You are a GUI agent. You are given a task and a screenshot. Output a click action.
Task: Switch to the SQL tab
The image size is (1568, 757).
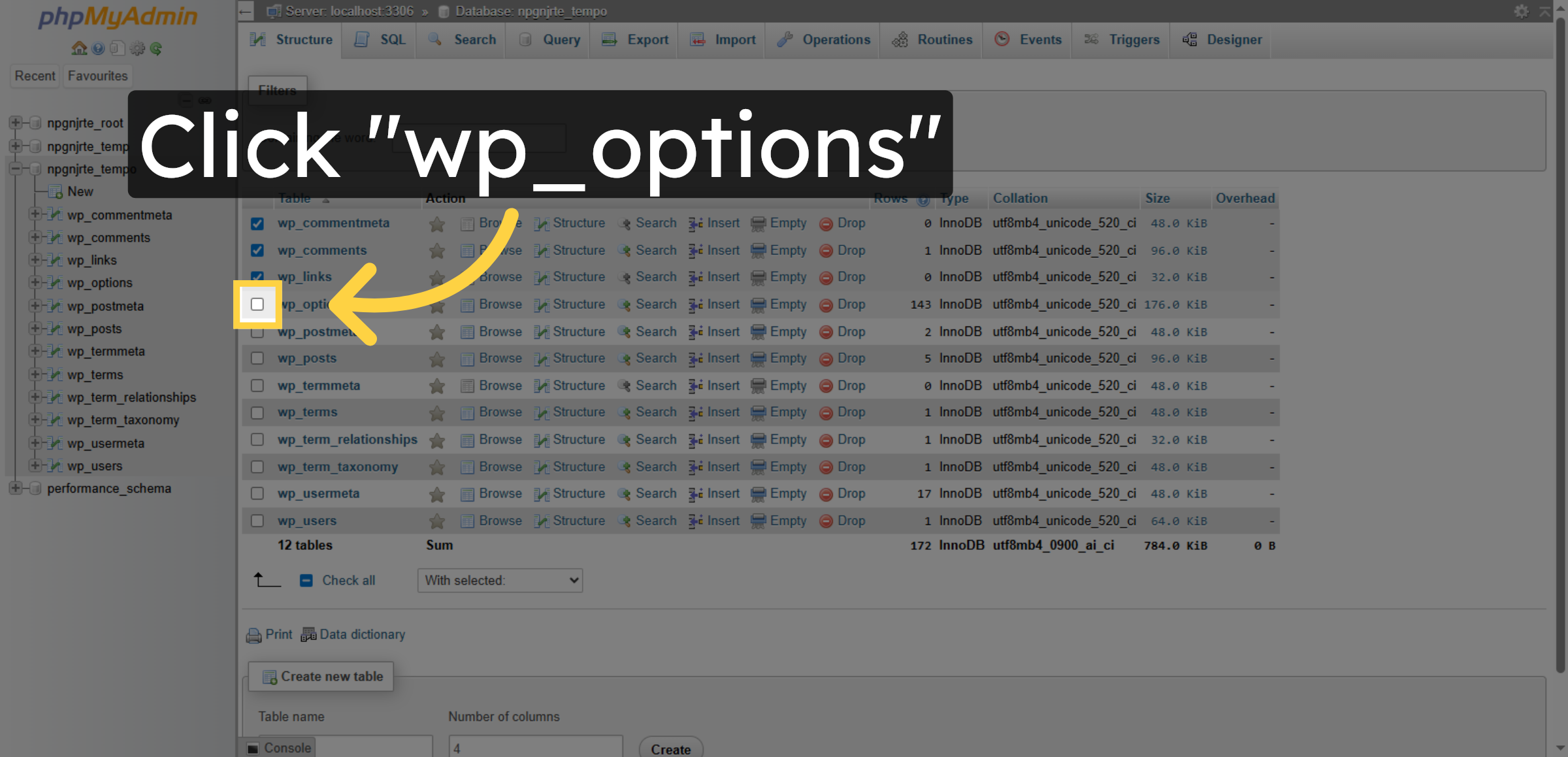click(392, 39)
